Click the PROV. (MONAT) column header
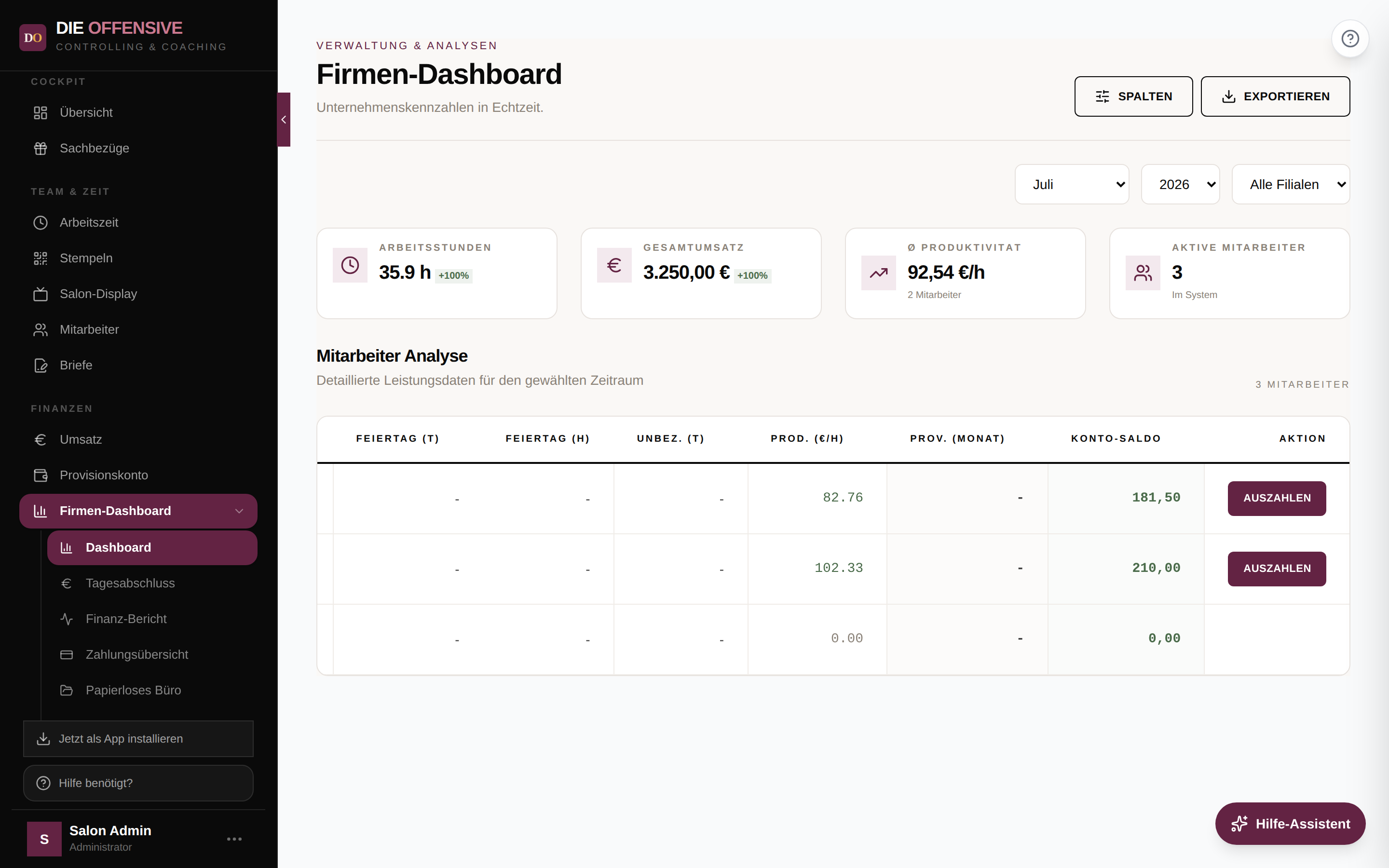This screenshot has width=1389, height=868. [957, 439]
